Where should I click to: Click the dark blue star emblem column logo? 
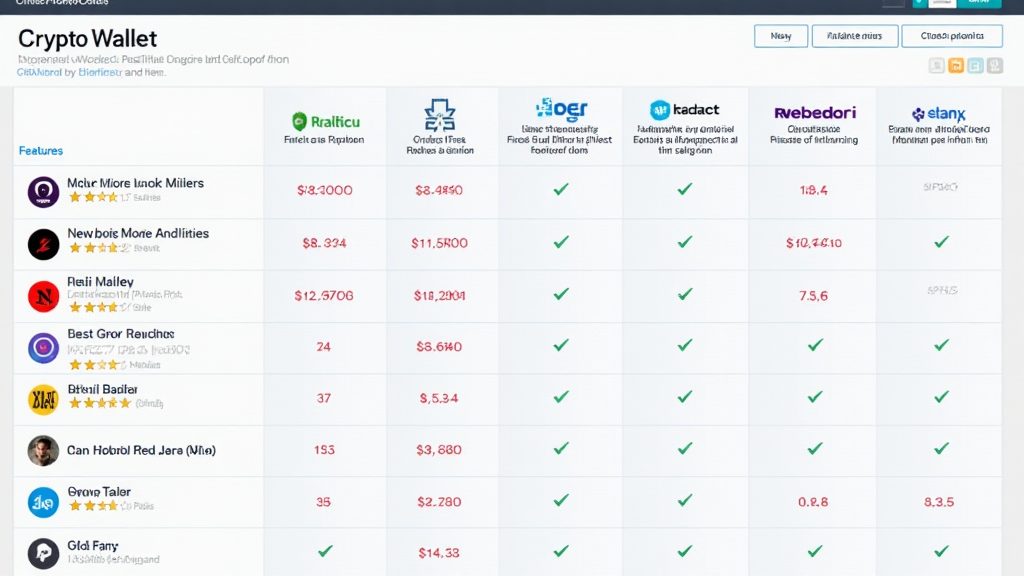pyautogui.click(x=440, y=115)
